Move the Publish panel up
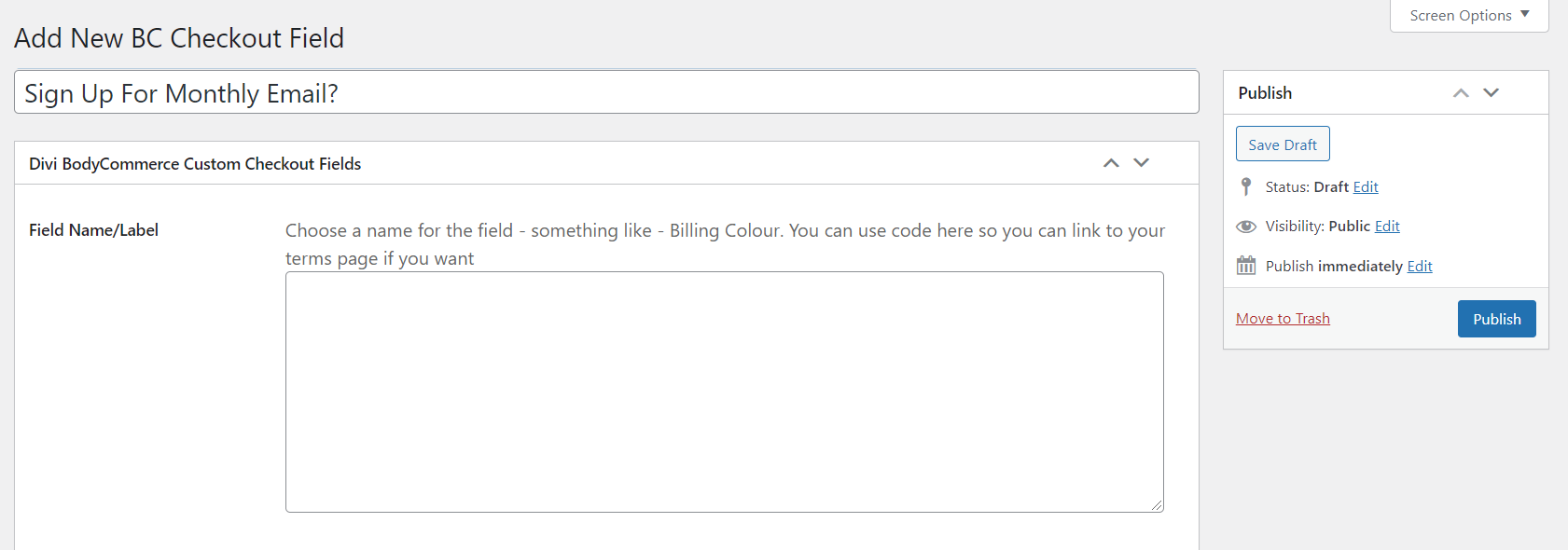1568x550 pixels. 1461,93
